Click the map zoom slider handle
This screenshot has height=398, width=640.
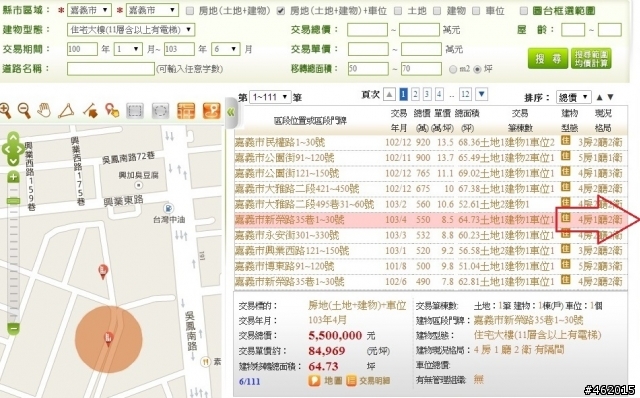pos(13,201)
